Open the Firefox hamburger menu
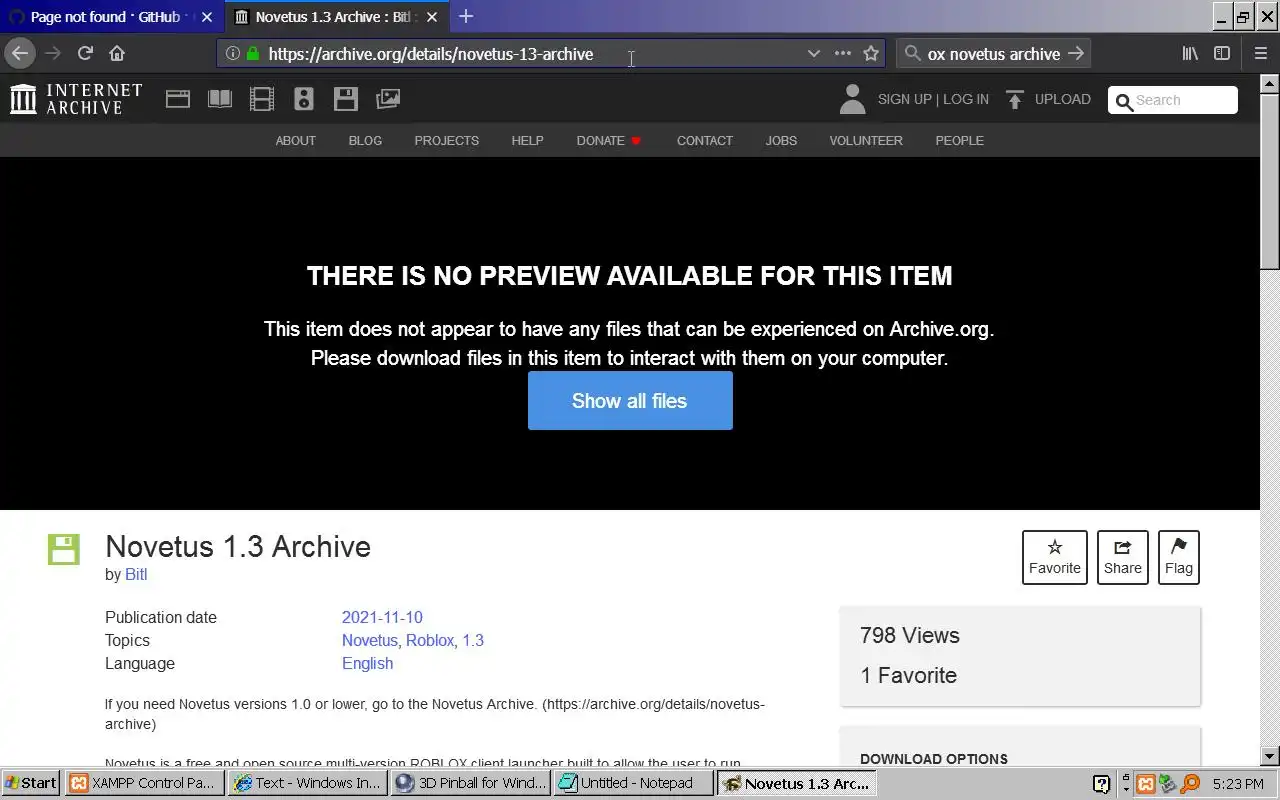This screenshot has width=1280, height=800. 1260,54
